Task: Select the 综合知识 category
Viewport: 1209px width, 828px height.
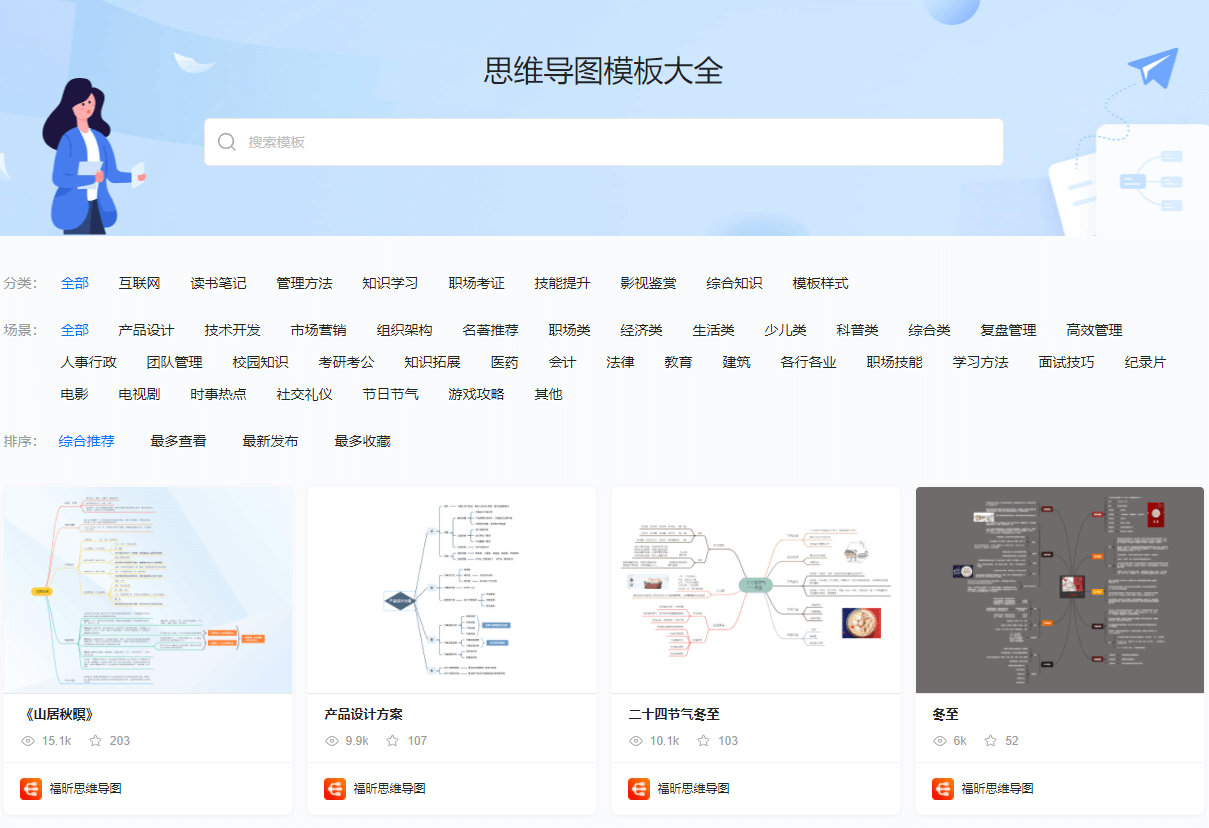Action: click(734, 283)
